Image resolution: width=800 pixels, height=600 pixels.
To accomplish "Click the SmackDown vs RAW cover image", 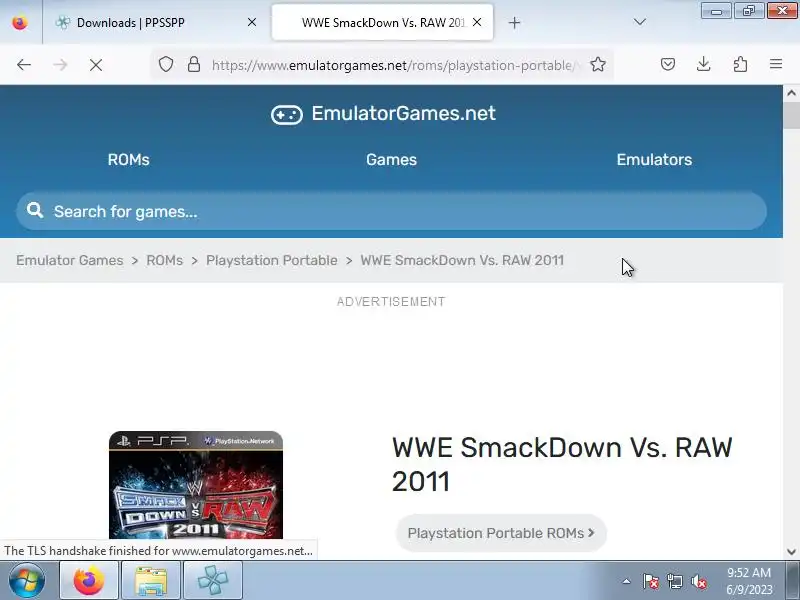I will (196, 485).
